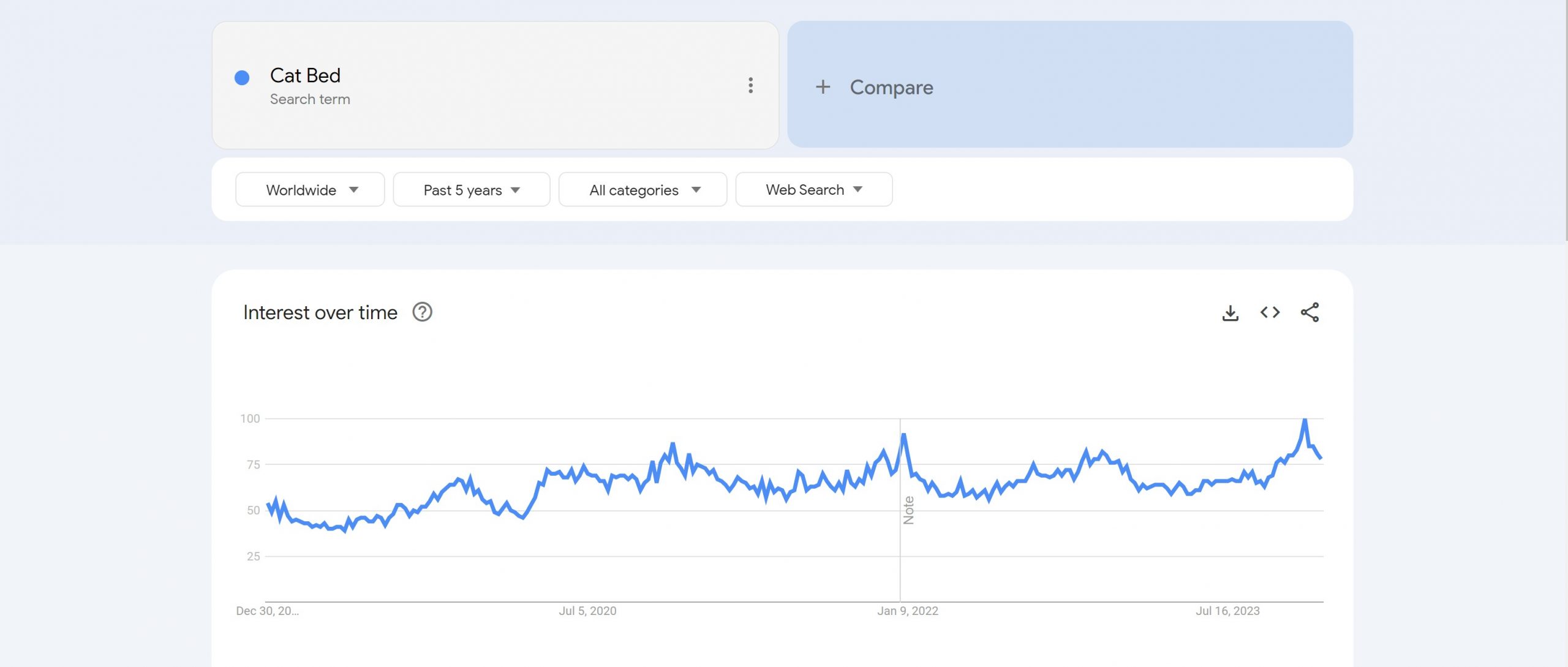Click the Jul 5, 2020 axis label
Screen dimensions: 1568x667
click(587, 611)
